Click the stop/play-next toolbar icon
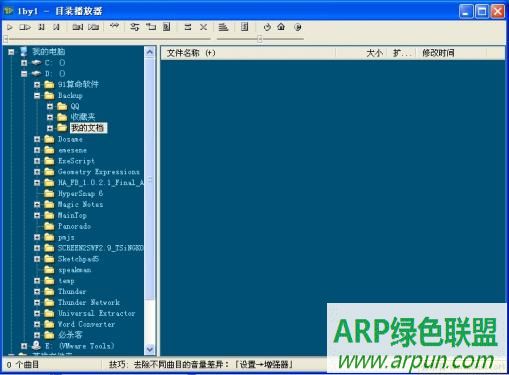This screenshot has width=509, height=375. 25,27
